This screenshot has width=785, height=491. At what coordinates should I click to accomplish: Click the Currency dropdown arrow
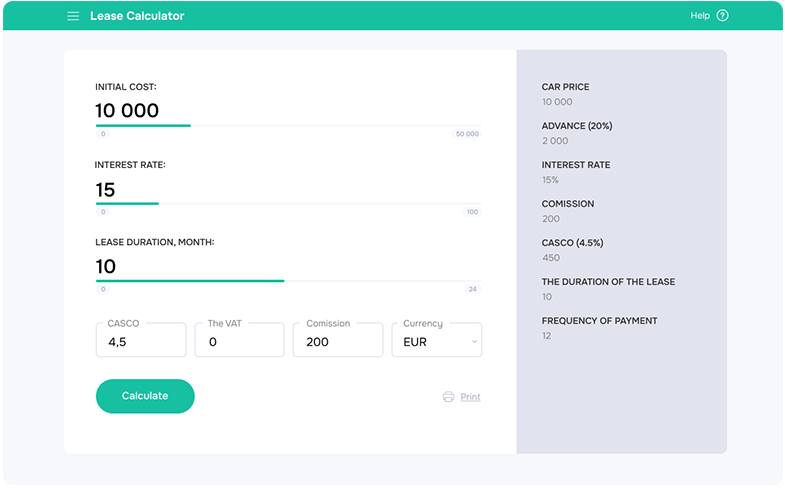(x=473, y=342)
